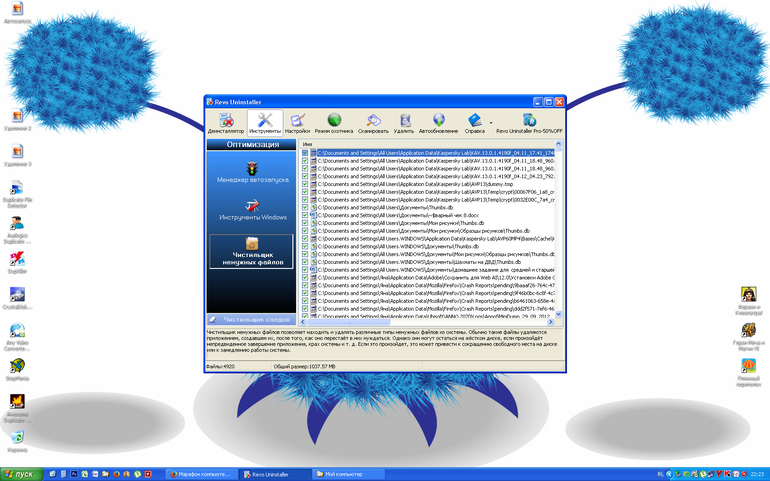770x481 pixels.
Task: Select Чистильщик ненужных файлов tool
Action: coord(252,251)
